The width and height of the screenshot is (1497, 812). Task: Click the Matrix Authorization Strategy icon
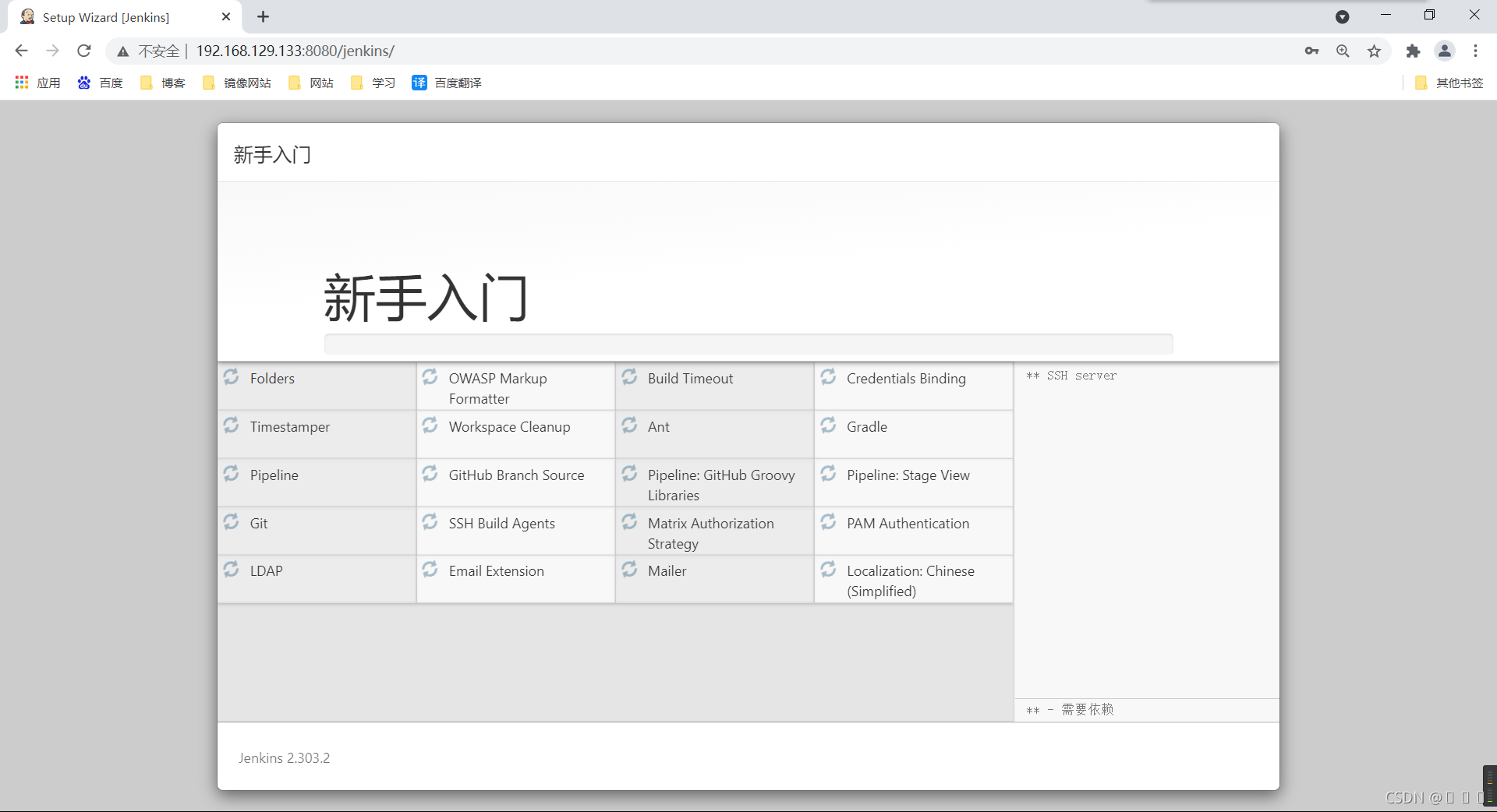(x=630, y=522)
